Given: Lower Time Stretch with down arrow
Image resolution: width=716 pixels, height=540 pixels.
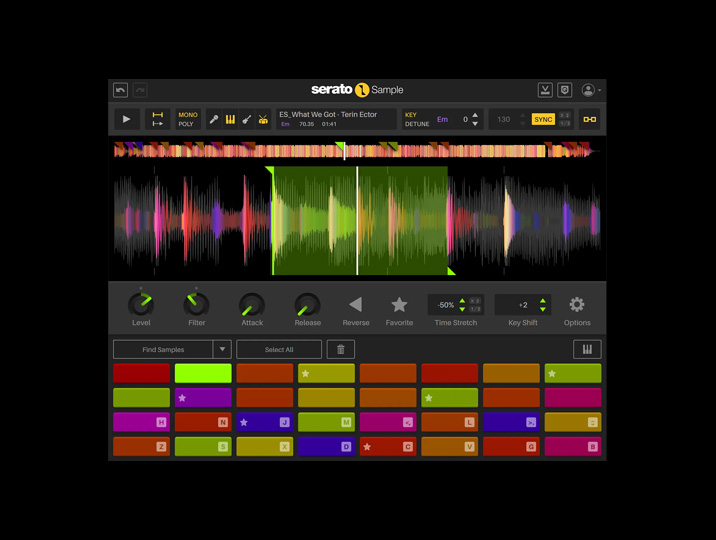Looking at the screenshot, I should (x=462, y=309).
